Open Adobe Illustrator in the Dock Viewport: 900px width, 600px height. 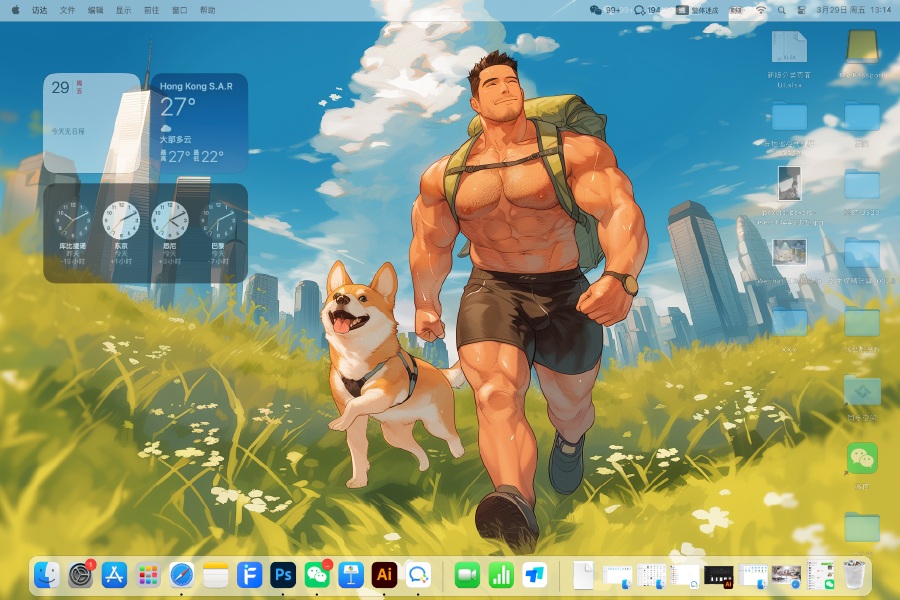click(x=383, y=575)
